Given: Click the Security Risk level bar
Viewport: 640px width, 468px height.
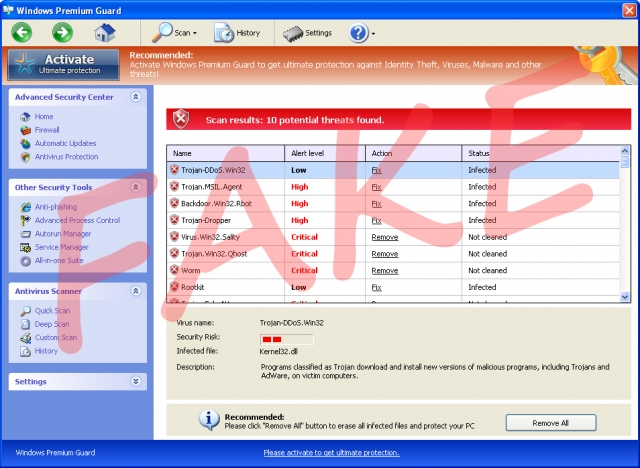Looking at the screenshot, I should 287,339.
